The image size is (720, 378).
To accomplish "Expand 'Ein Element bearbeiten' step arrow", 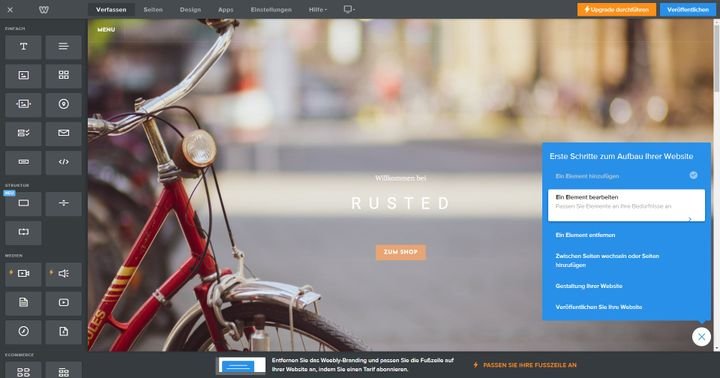I will click(x=690, y=219).
